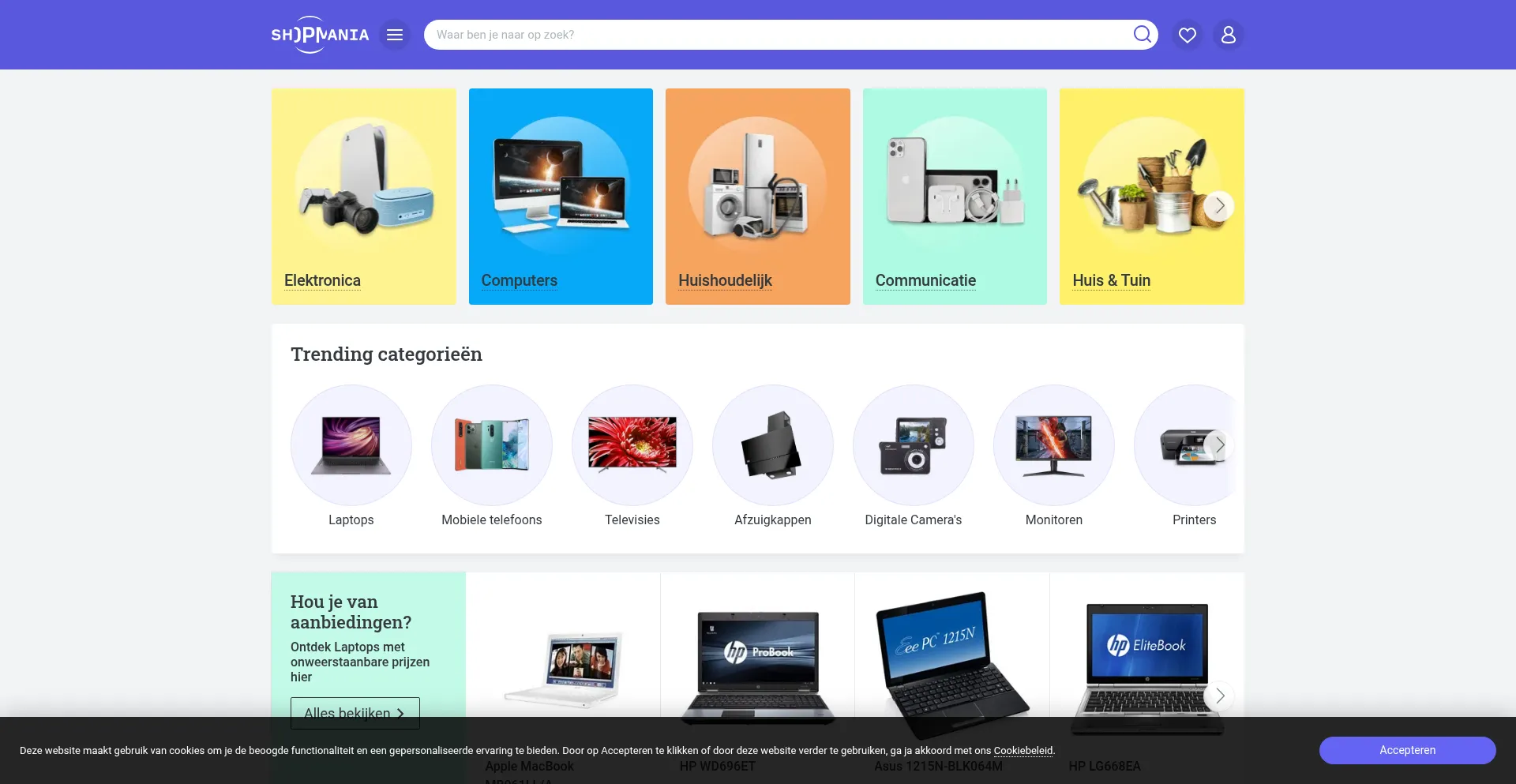Select the Laptops trending category icon
The image size is (1516, 784).
[x=351, y=445]
